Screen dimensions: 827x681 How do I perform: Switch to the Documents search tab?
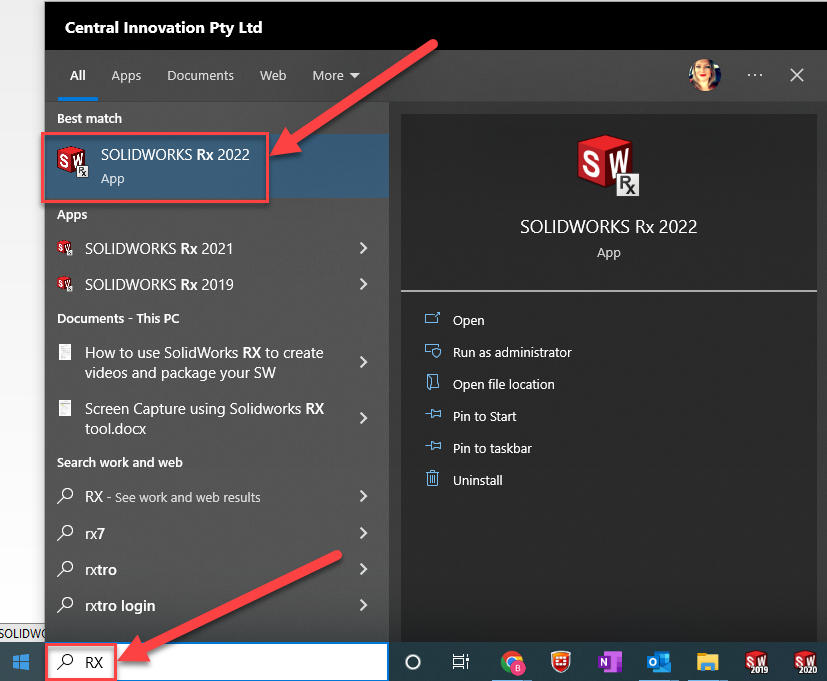pos(200,75)
